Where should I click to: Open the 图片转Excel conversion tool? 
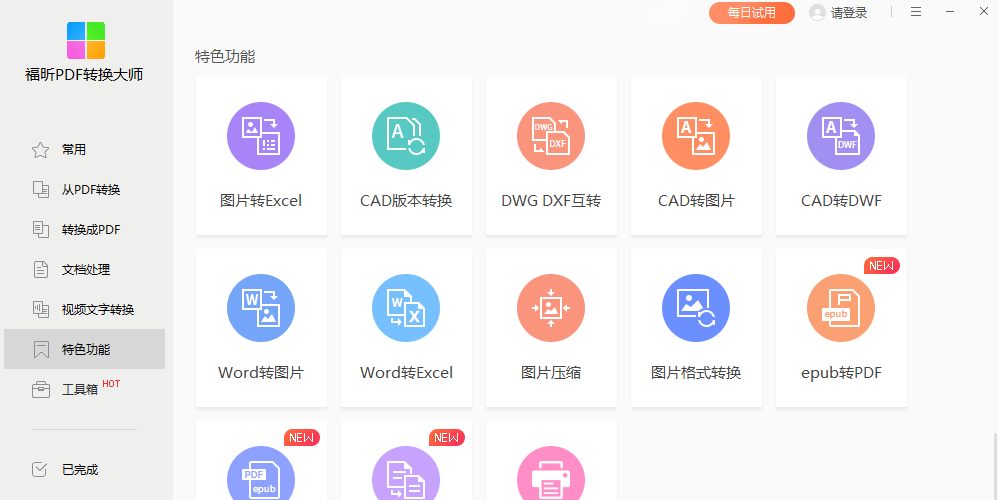coord(261,156)
